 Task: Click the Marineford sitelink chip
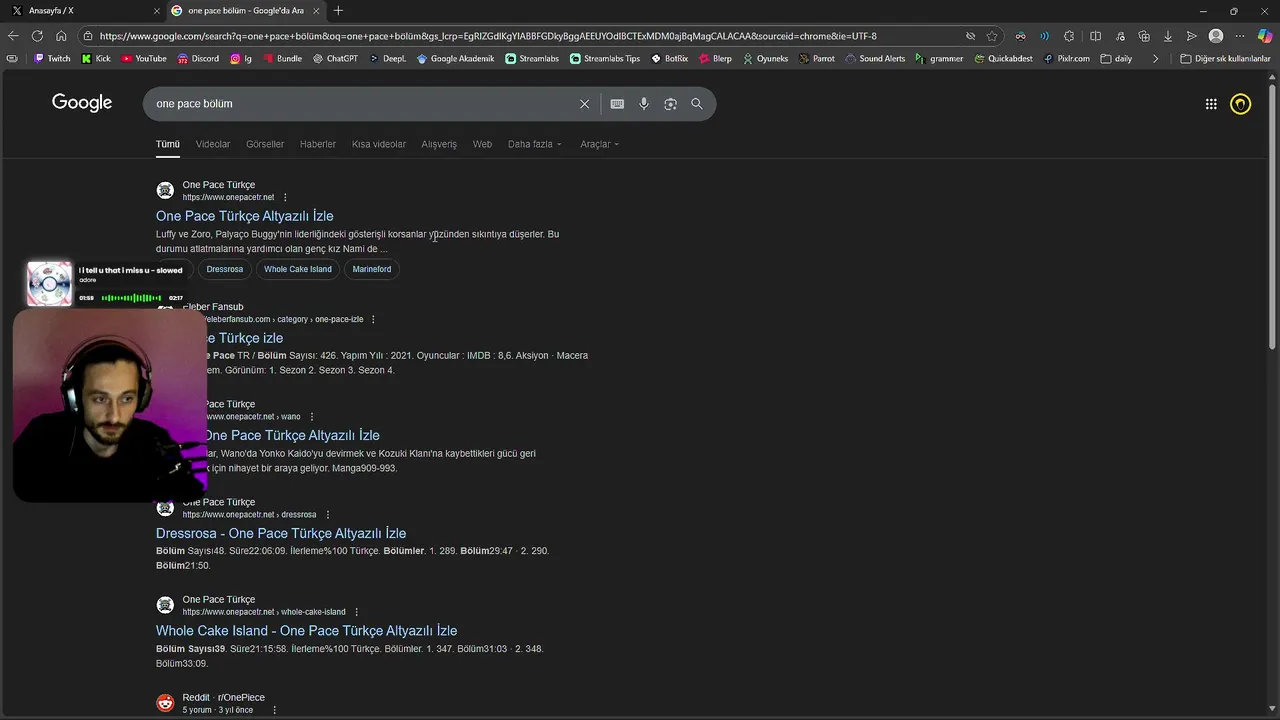[x=372, y=269]
